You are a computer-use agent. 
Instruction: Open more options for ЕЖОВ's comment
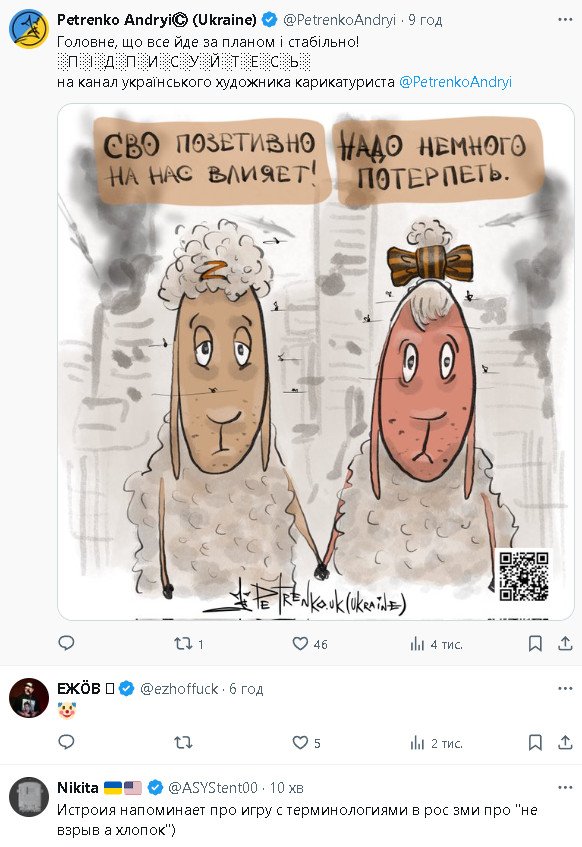[565, 689]
